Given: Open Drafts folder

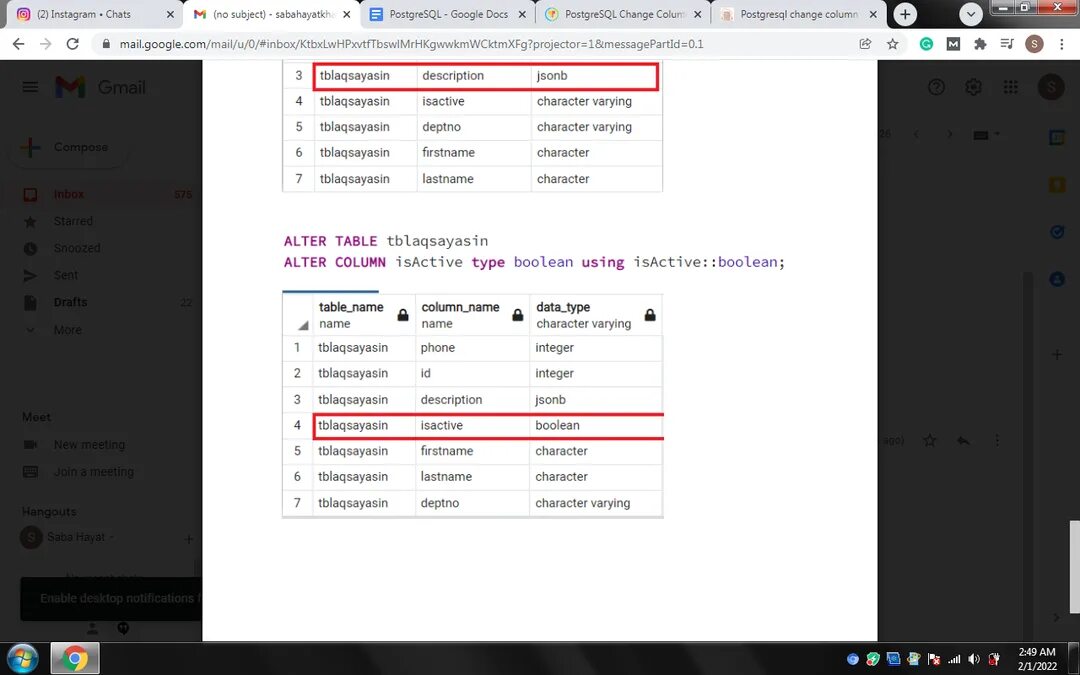Looking at the screenshot, I should point(70,302).
